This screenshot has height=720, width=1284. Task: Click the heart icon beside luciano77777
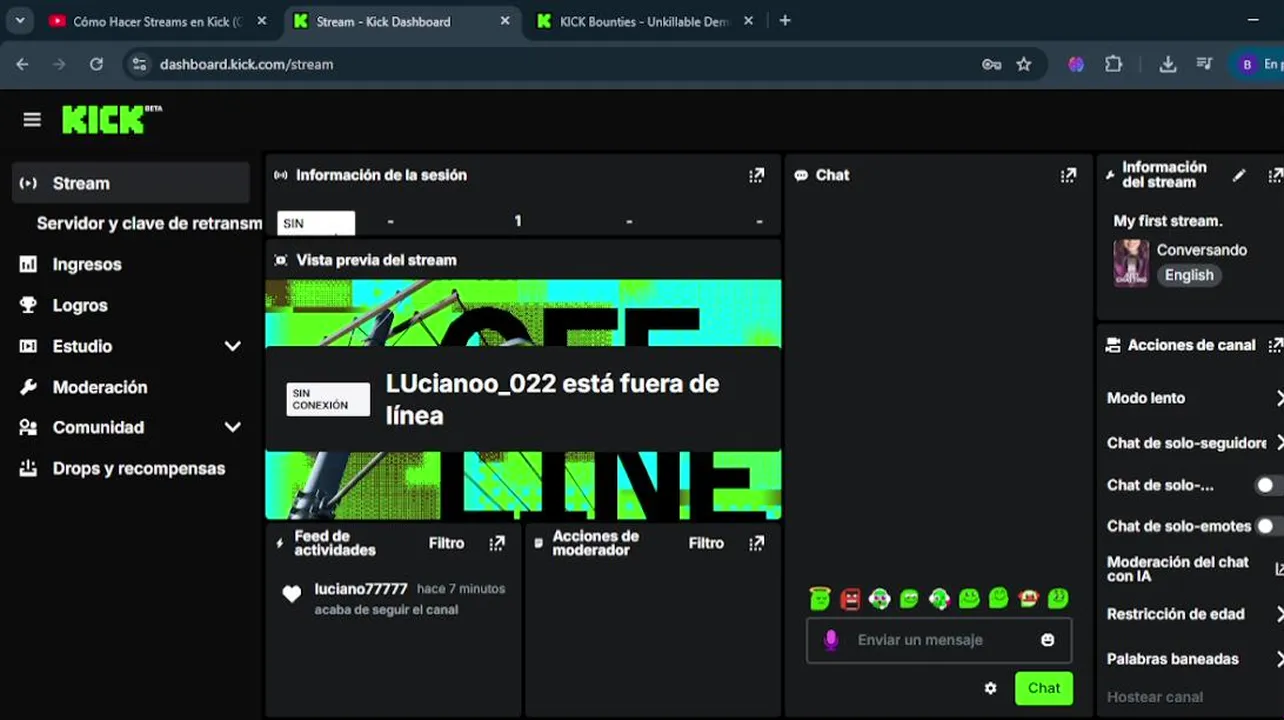click(291, 594)
